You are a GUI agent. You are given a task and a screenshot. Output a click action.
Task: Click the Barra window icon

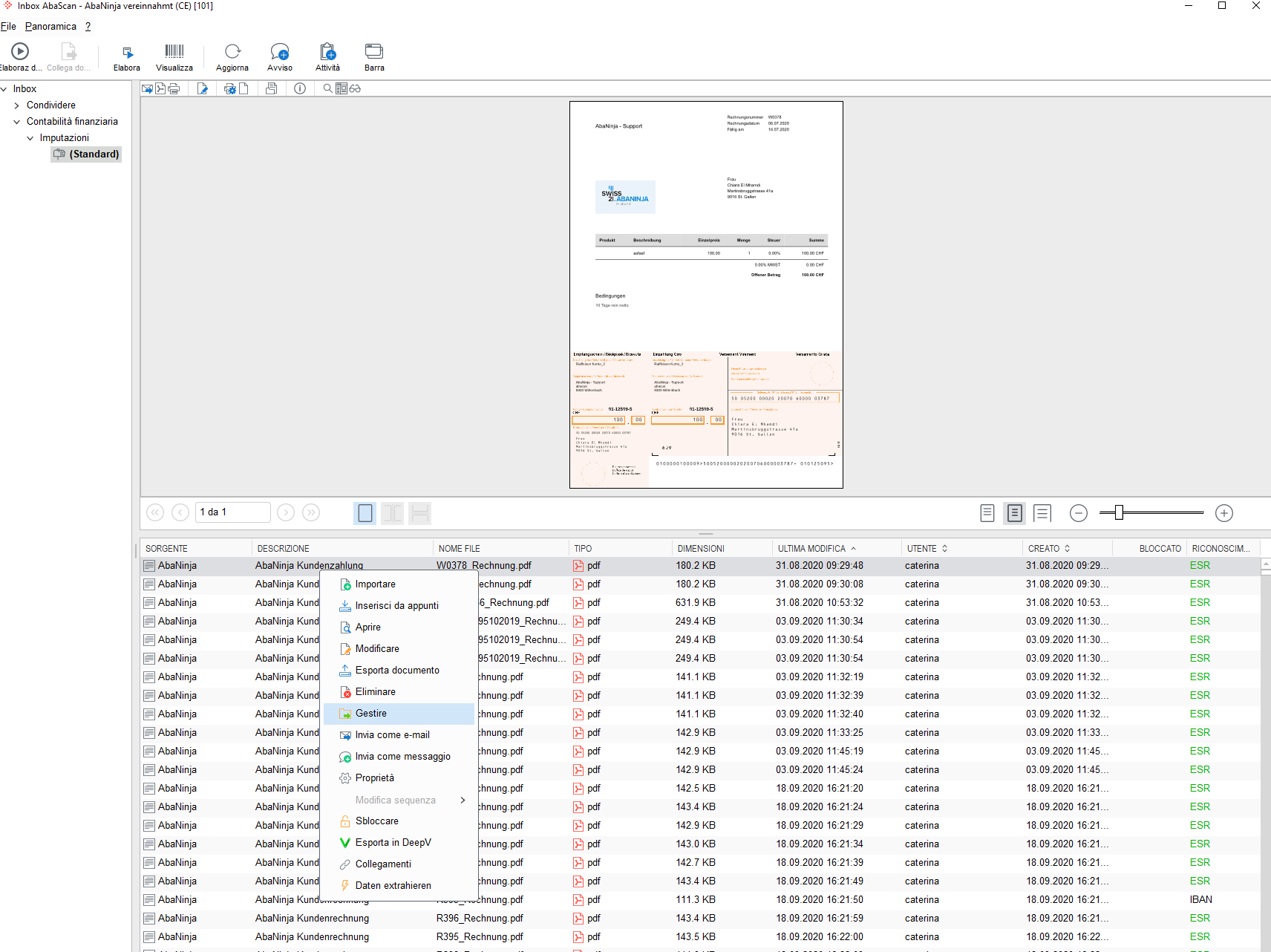pyautogui.click(x=374, y=51)
